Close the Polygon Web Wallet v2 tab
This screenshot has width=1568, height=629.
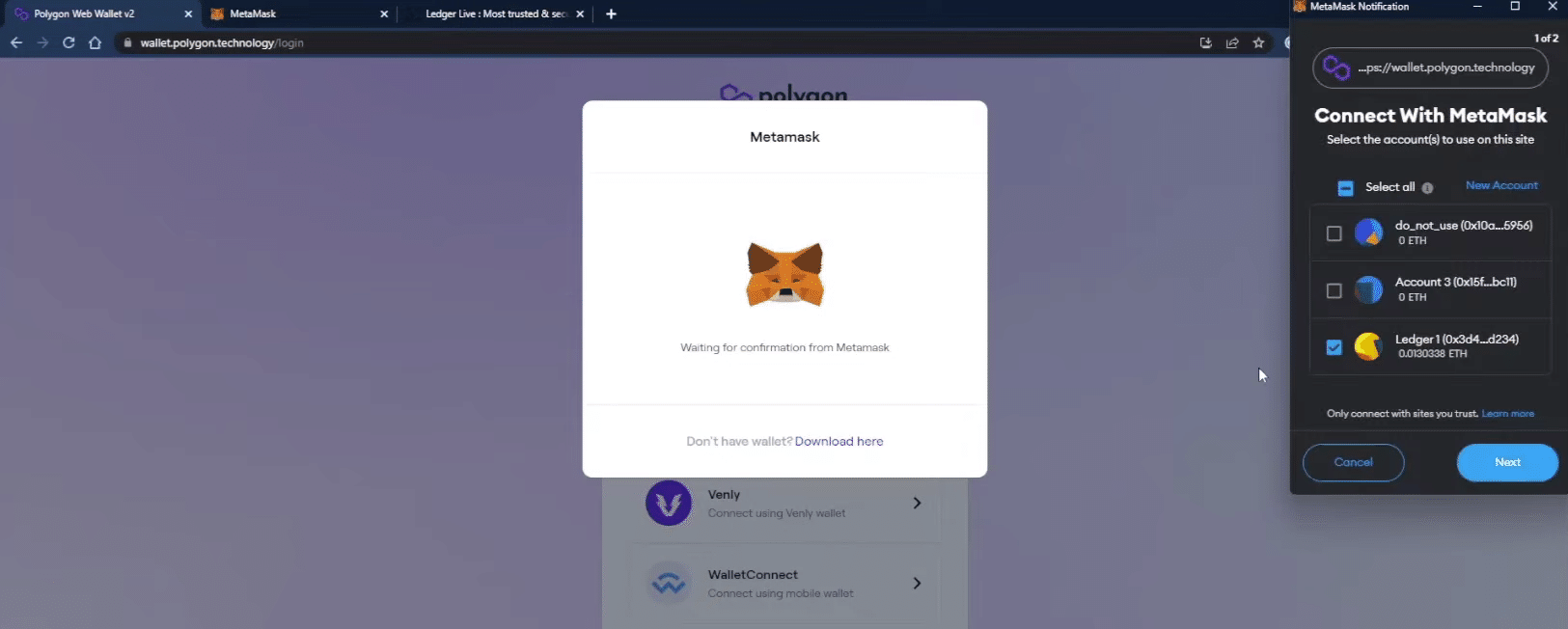coord(188,14)
